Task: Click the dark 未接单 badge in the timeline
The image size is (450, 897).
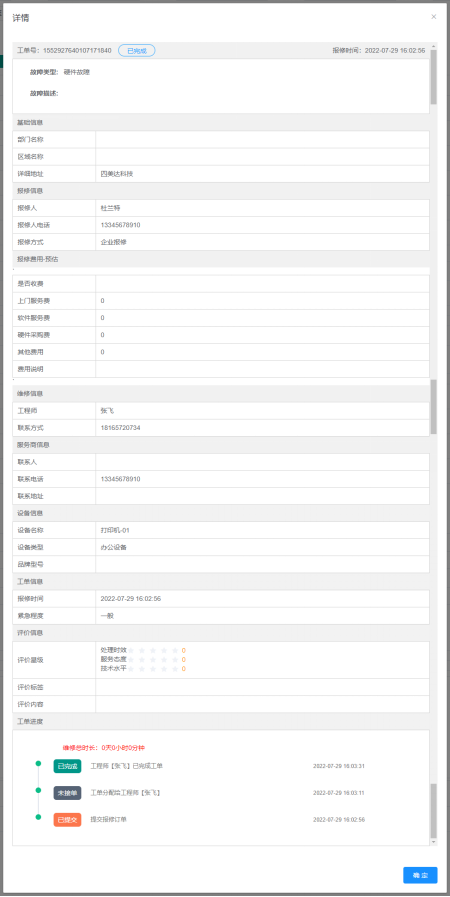Action: [67, 793]
